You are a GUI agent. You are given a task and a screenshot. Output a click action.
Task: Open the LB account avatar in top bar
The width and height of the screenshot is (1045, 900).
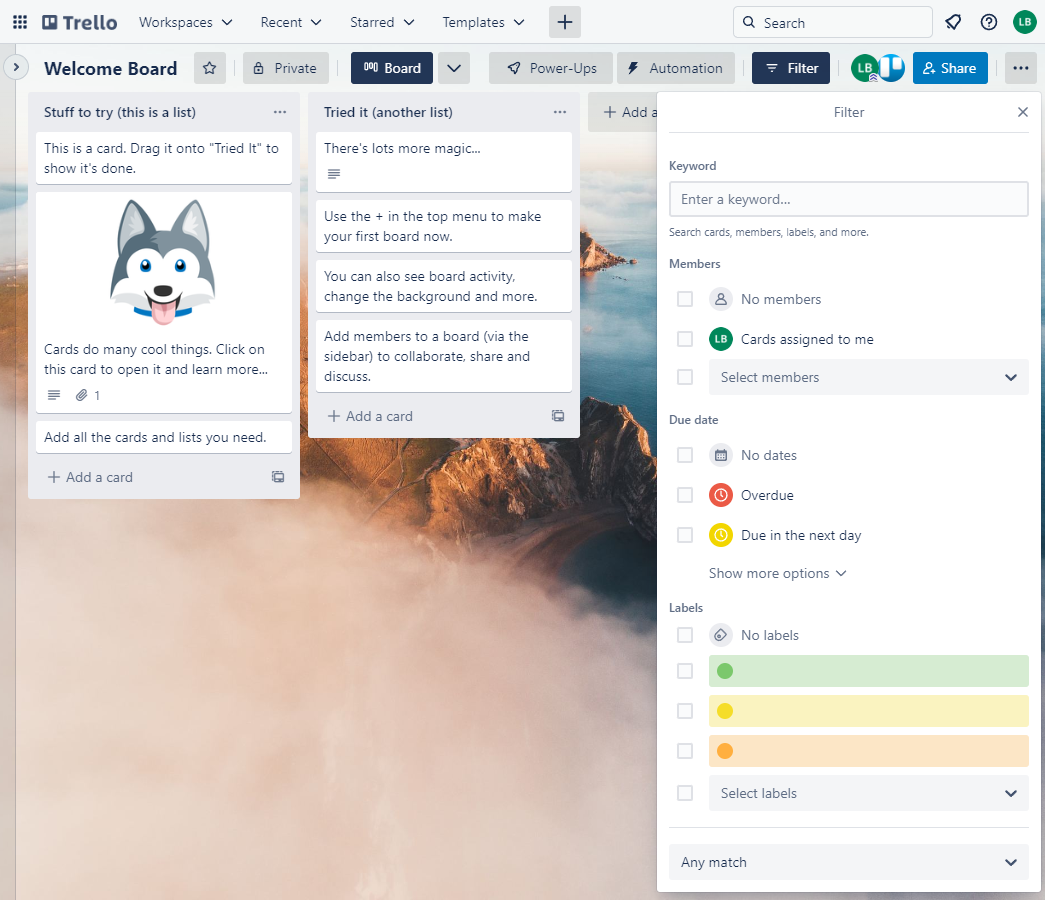click(1024, 22)
